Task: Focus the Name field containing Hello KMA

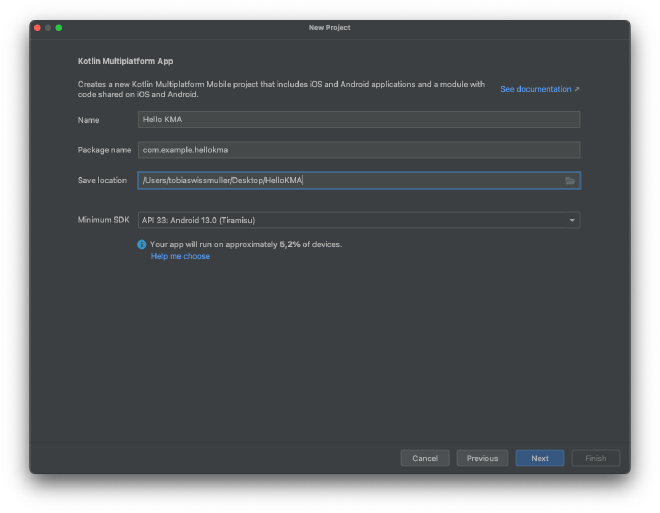Action: point(358,120)
